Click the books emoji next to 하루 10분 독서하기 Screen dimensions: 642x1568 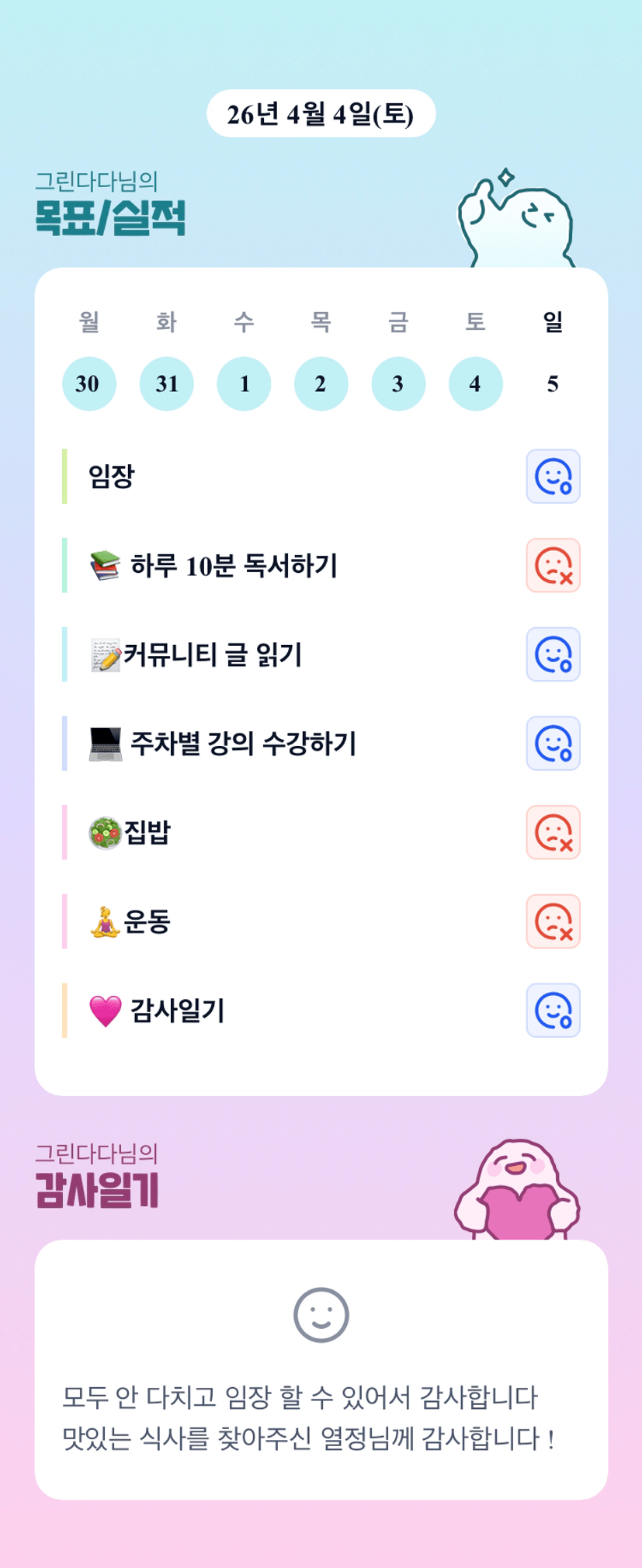[106, 565]
